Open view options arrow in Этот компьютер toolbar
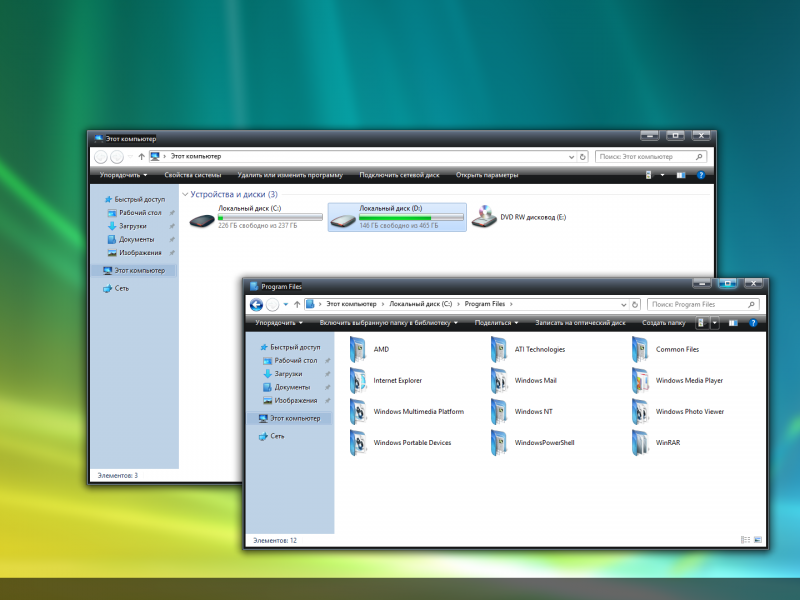 pyautogui.click(x=663, y=175)
